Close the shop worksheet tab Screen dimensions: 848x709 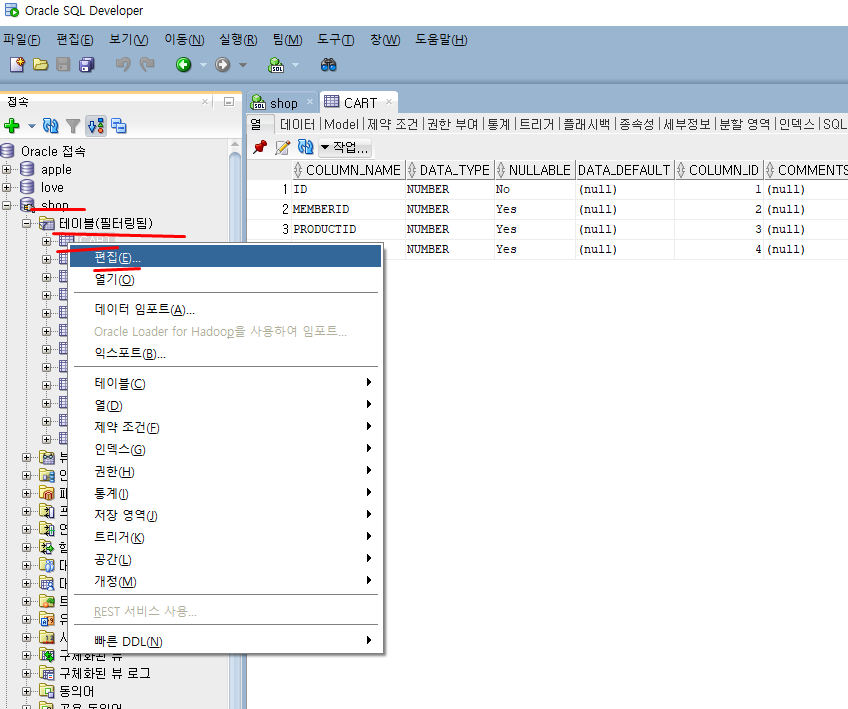click(x=310, y=102)
